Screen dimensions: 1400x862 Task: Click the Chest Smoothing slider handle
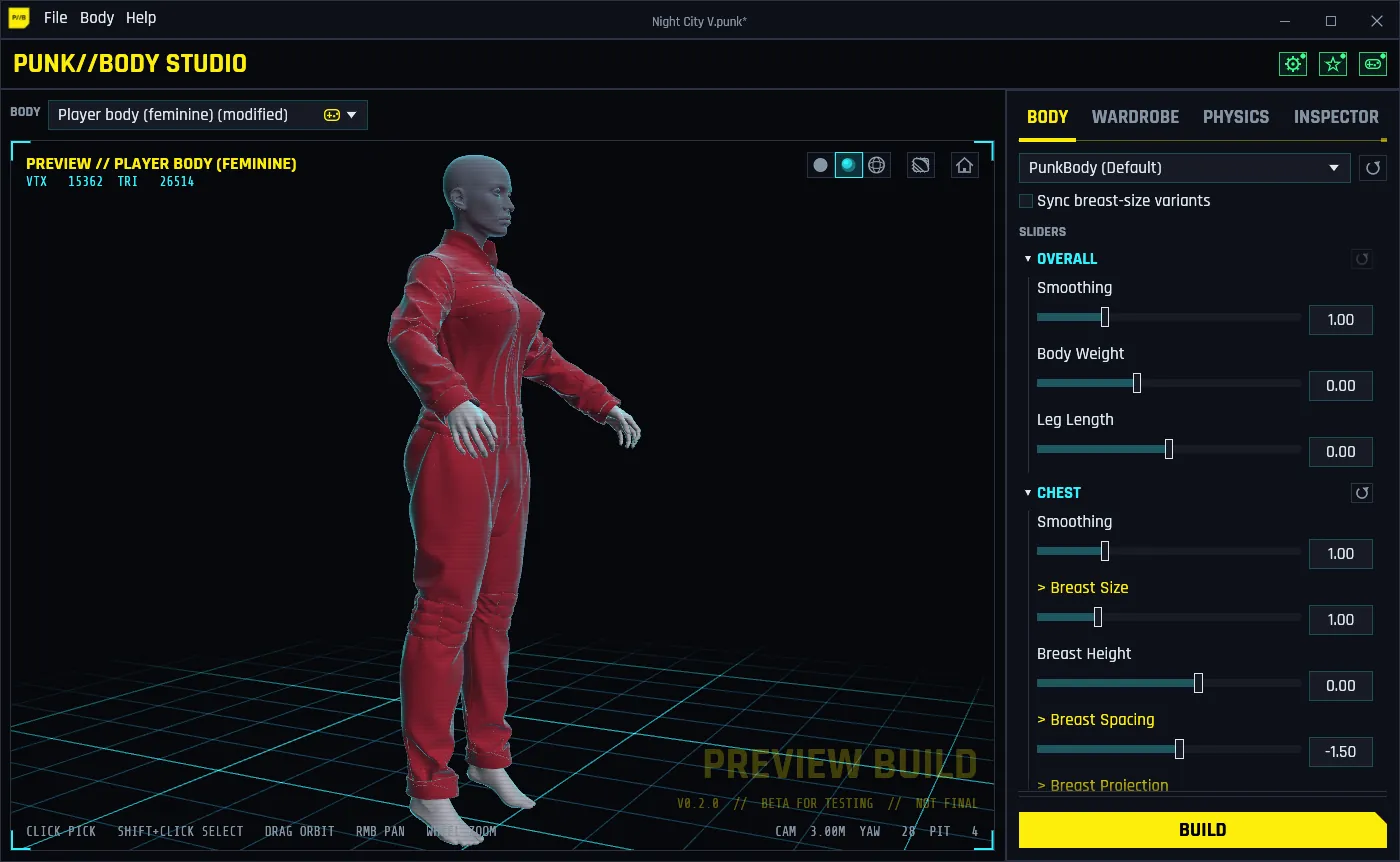tap(1105, 552)
